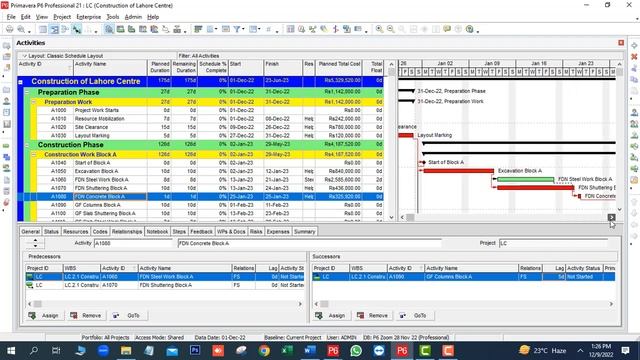Viewport: 640px width, 360px height.
Task: Switch to the Notebook tab
Action: pos(157,231)
